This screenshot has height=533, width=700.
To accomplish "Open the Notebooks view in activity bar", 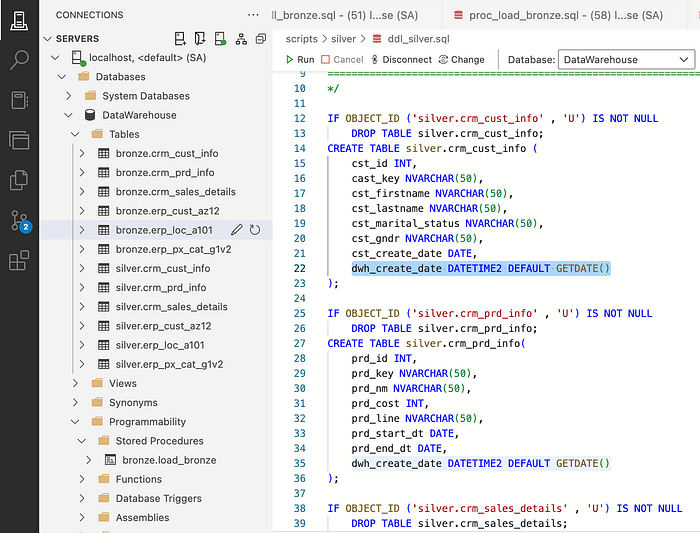I will 19,100.
